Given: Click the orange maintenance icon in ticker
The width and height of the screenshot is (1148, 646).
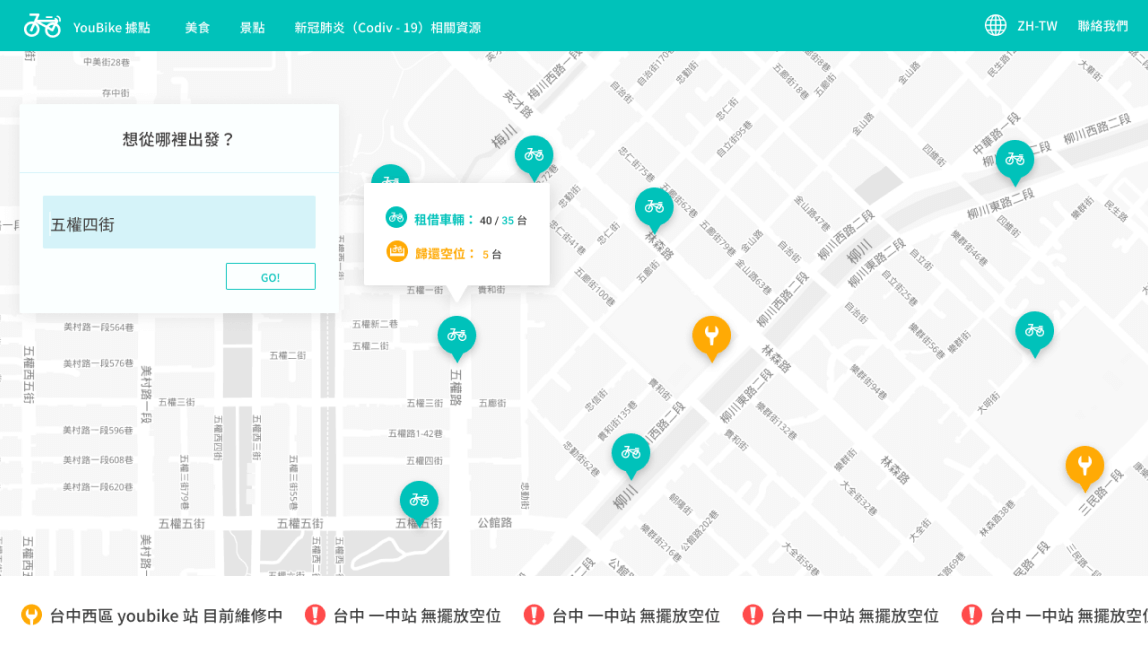Looking at the screenshot, I should pyautogui.click(x=31, y=615).
